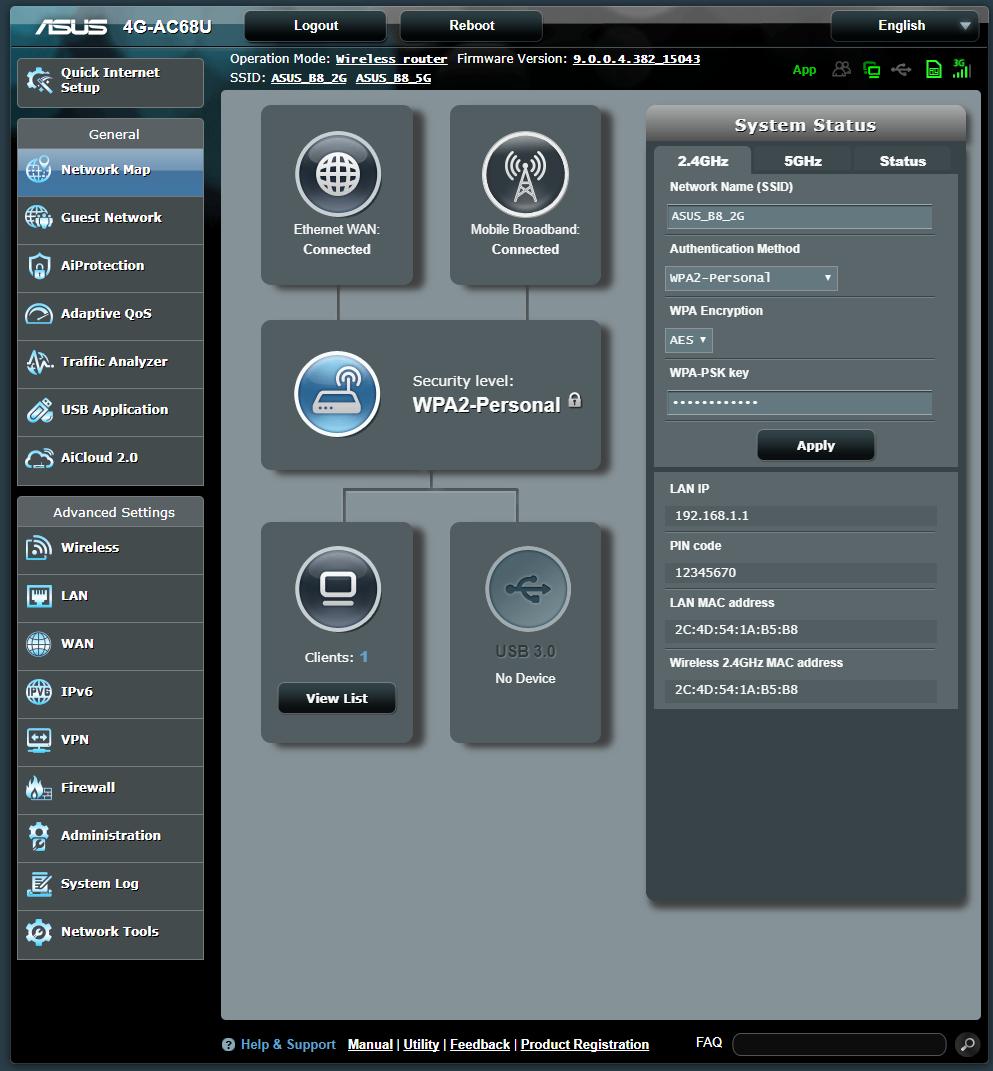Image resolution: width=993 pixels, height=1071 pixels.
Task: Click the green SIM card status icon
Action: pos(933,69)
